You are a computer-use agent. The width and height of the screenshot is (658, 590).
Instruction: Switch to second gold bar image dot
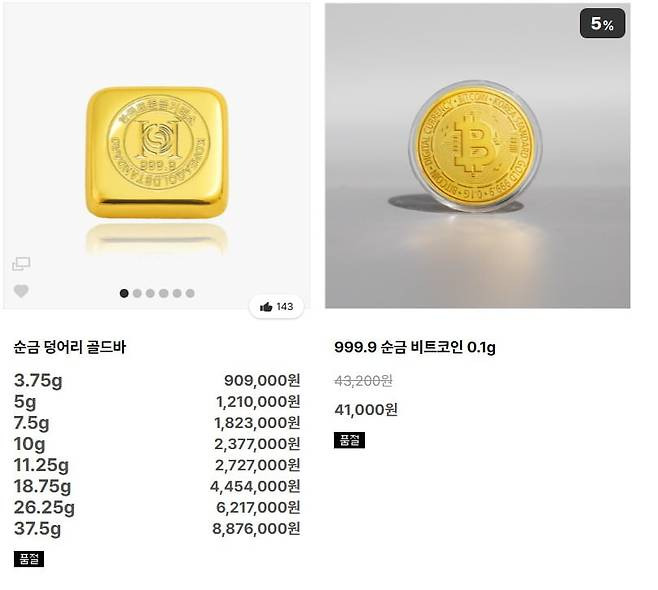[137, 293]
